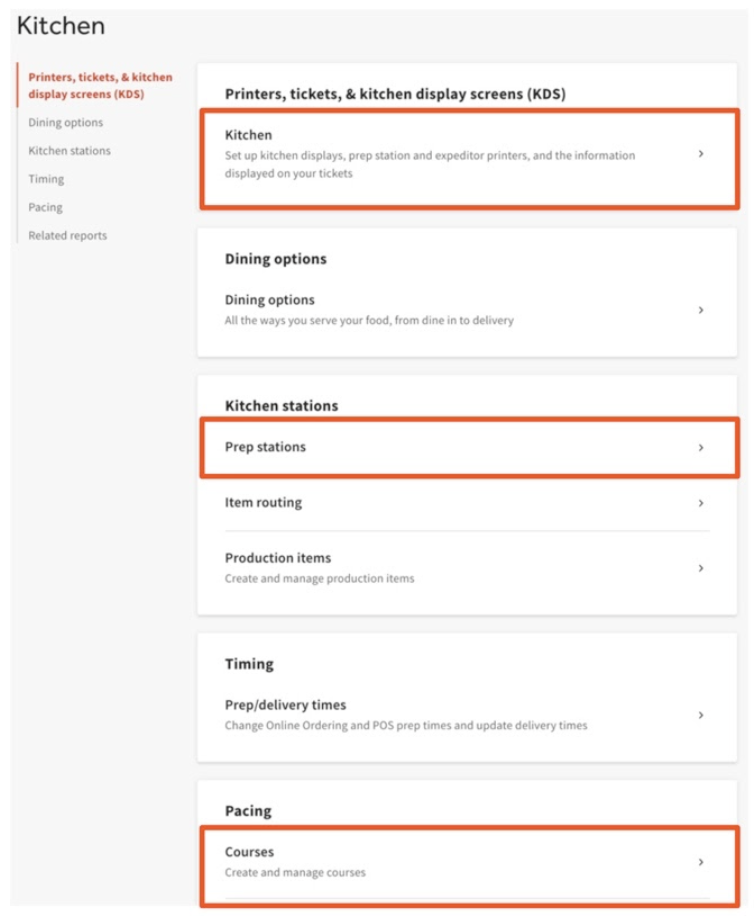Select Timing in the left navigation

tap(46, 179)
